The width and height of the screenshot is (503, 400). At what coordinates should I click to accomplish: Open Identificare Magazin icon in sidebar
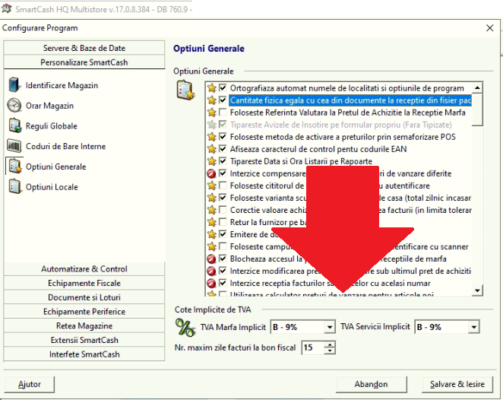point(14,85)
